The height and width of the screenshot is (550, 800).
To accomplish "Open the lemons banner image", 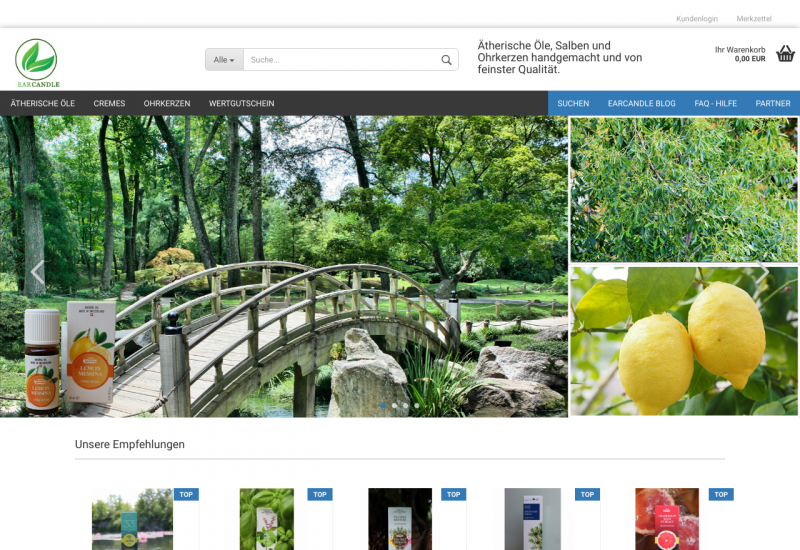I will pyautogui.click(x=684, y=341).
